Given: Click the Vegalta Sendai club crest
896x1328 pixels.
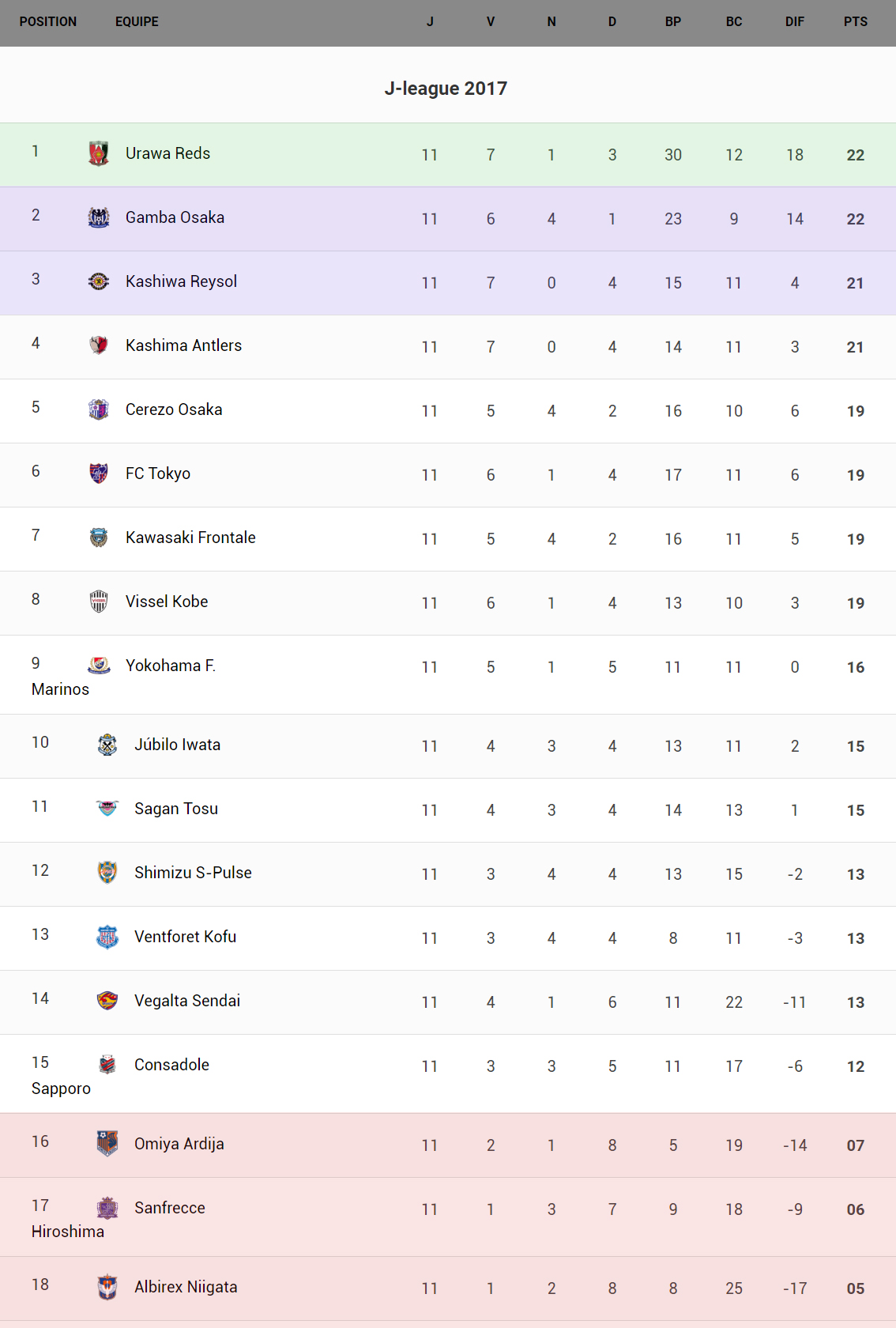Looking at the screenshot, I should click(x=107, y=1001).
